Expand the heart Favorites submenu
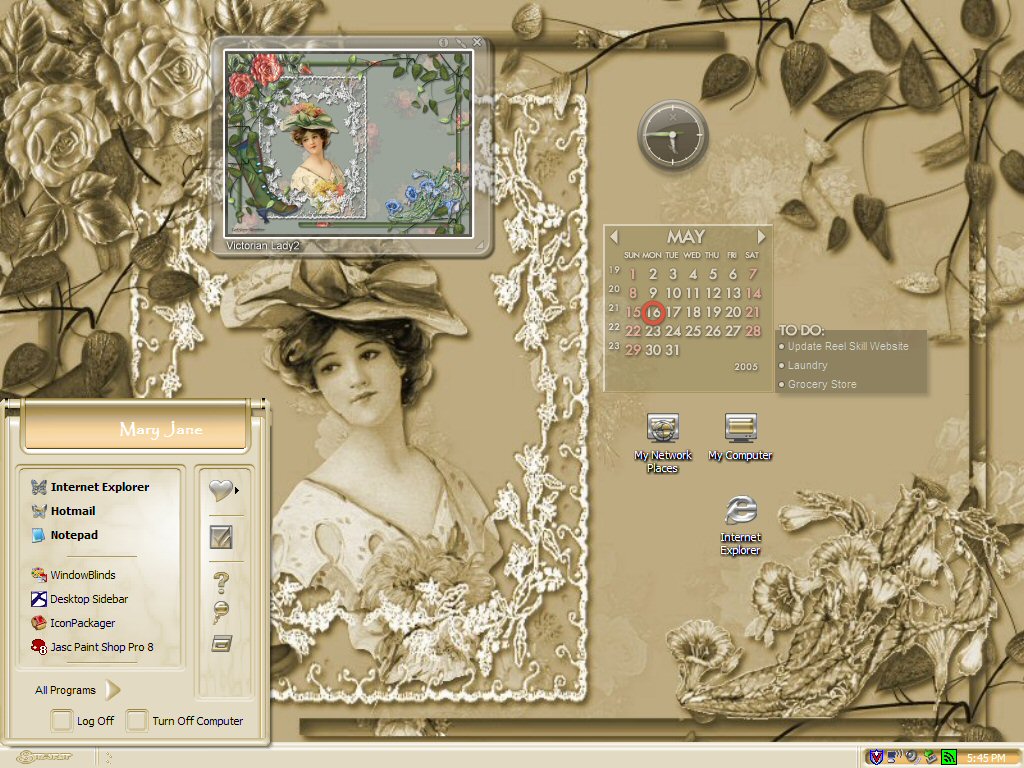The width and height of the screenshot is (1024, 768). 223,489
